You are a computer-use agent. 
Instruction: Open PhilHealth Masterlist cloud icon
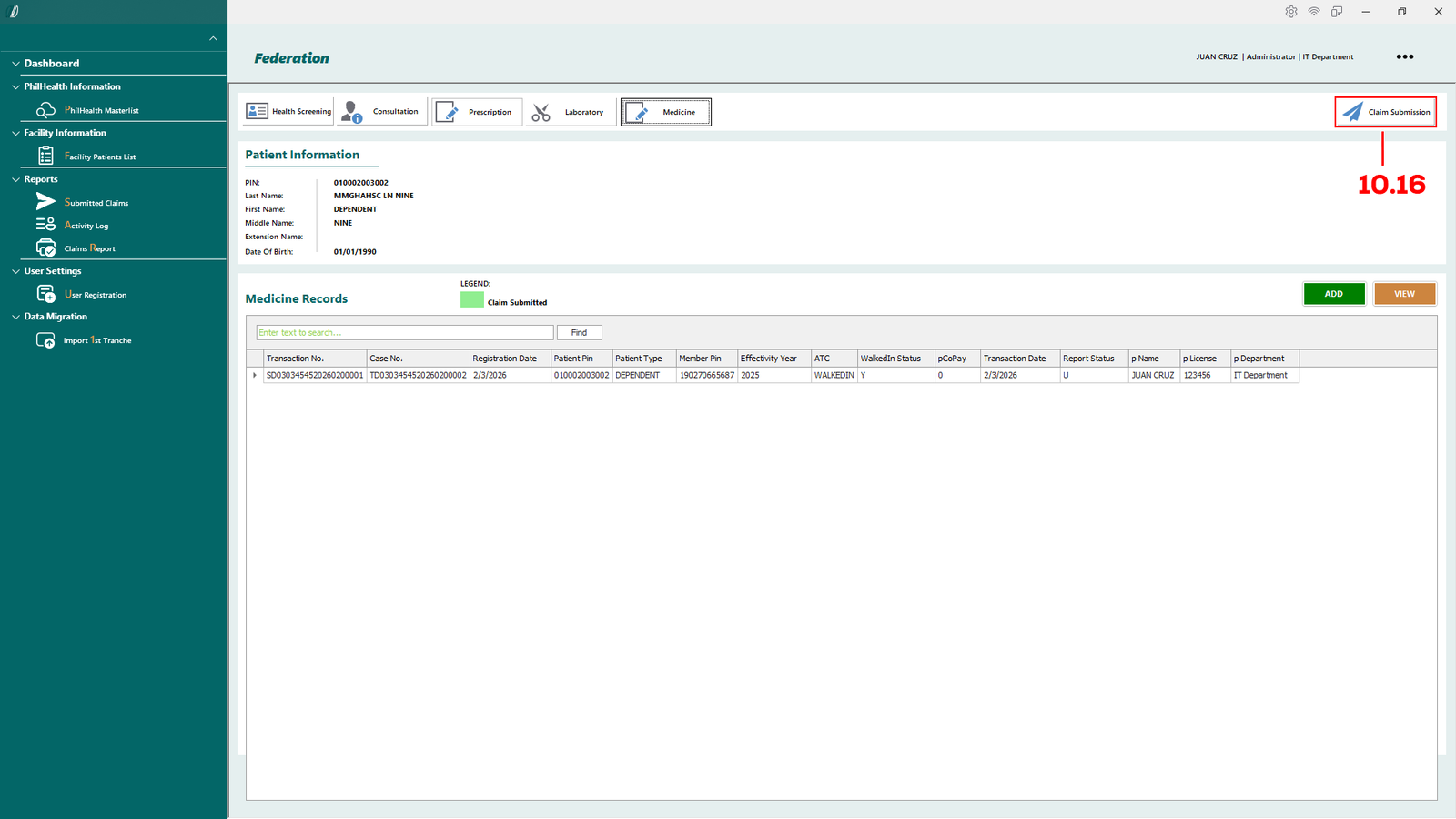(45, 110)
